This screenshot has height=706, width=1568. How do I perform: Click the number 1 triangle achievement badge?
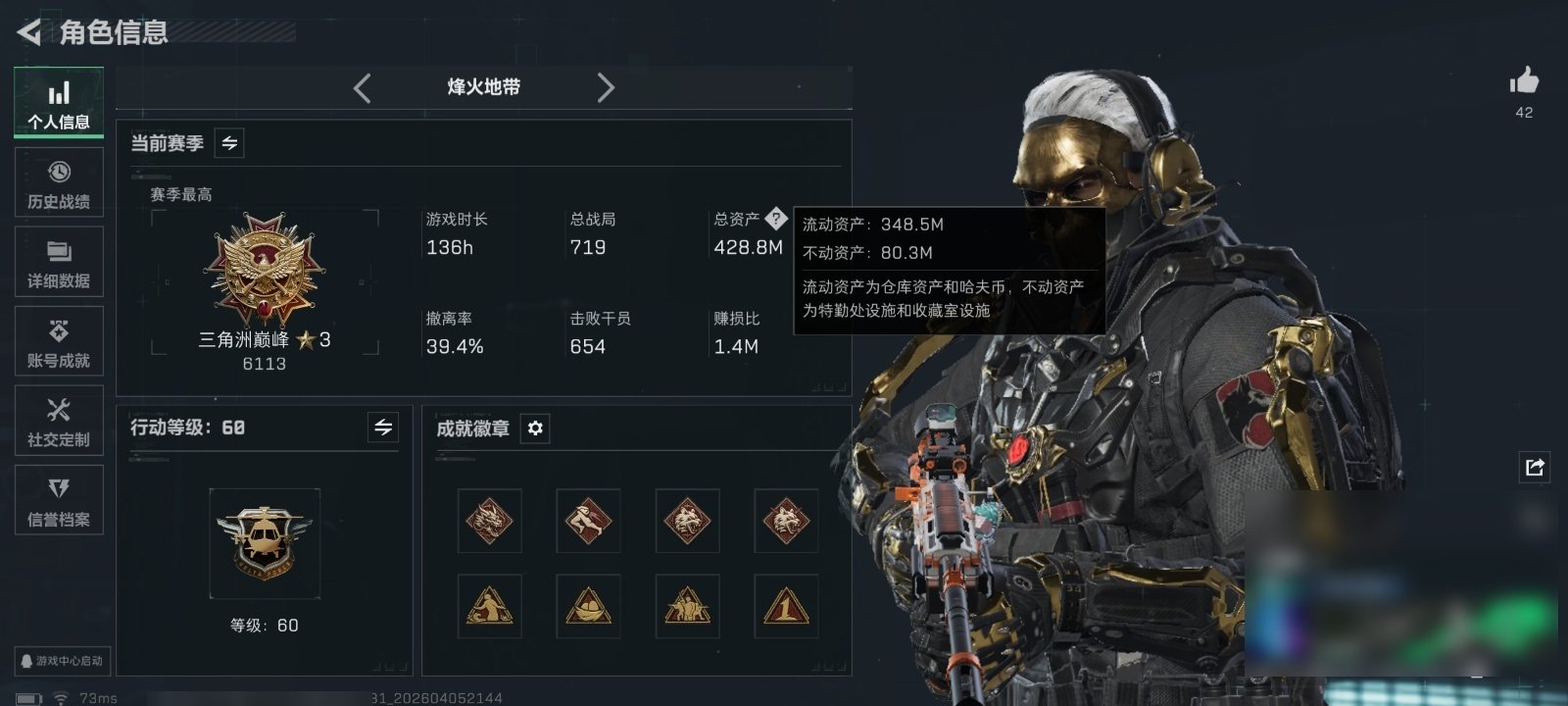[786, 607]
